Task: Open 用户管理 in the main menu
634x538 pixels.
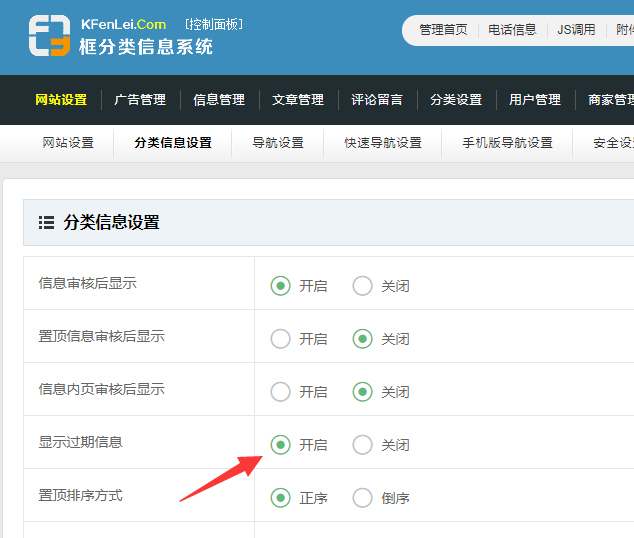Action: pyautogui.click(x=535, y=100)
